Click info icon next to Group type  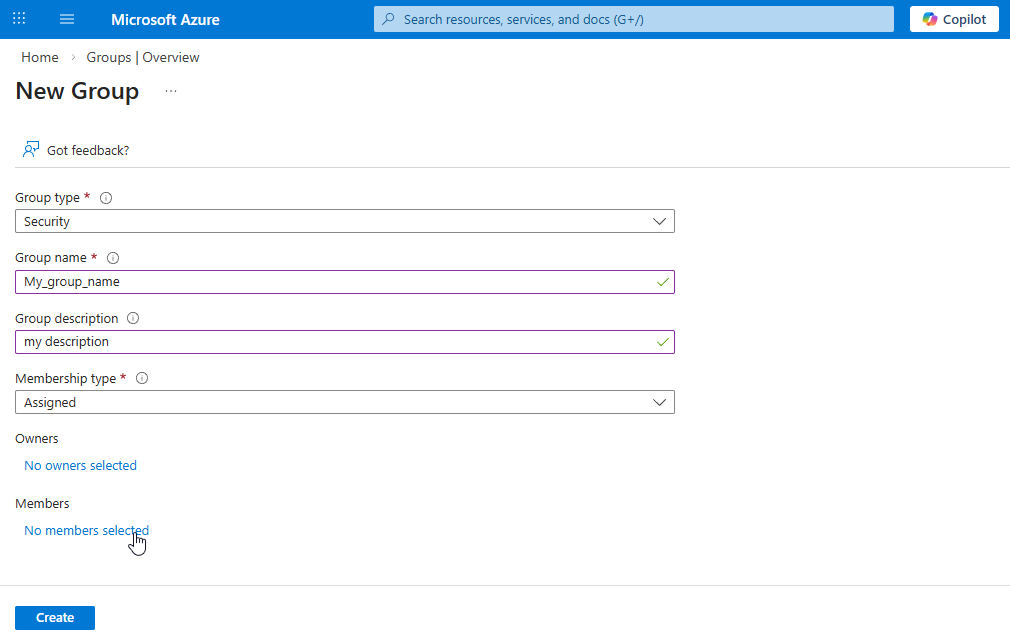tap(106, 198)
